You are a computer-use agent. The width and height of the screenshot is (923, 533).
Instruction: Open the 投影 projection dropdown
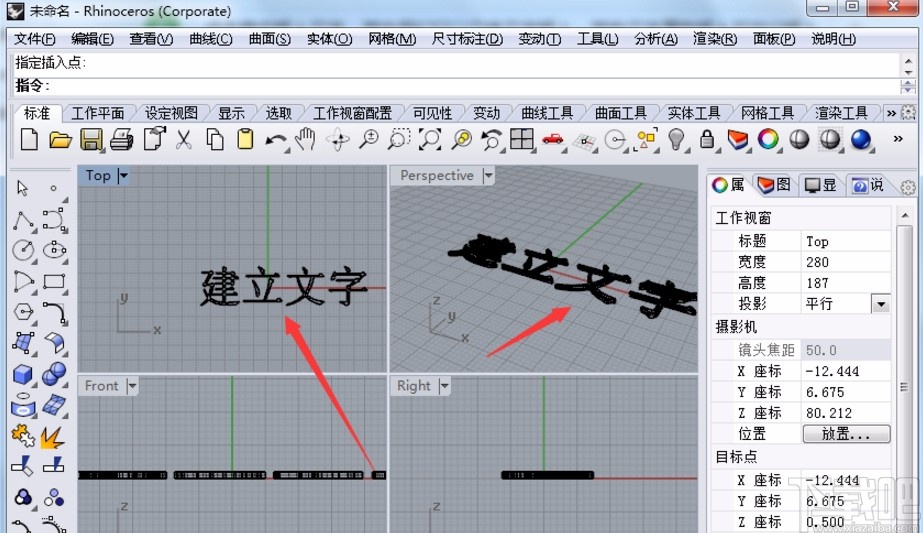tap(881, 304)
